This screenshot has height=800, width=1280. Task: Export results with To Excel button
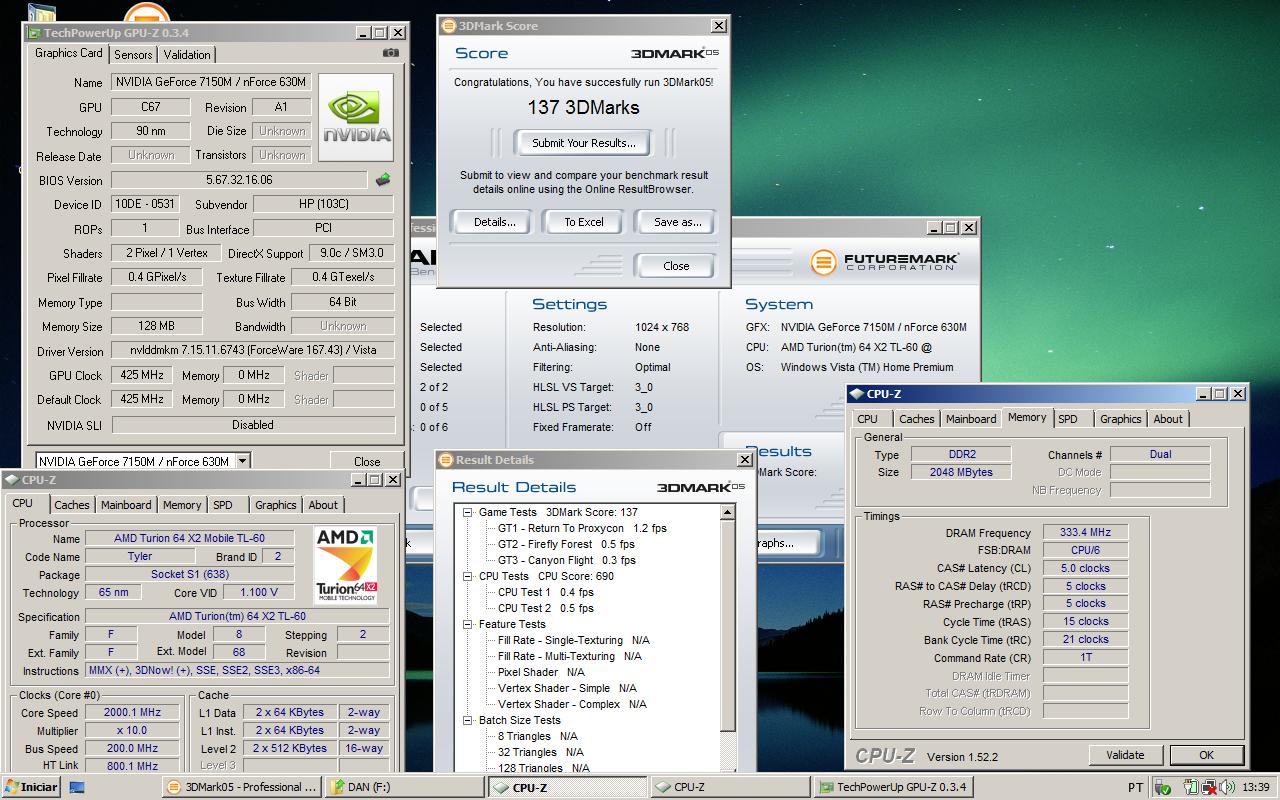pos(584,222)
